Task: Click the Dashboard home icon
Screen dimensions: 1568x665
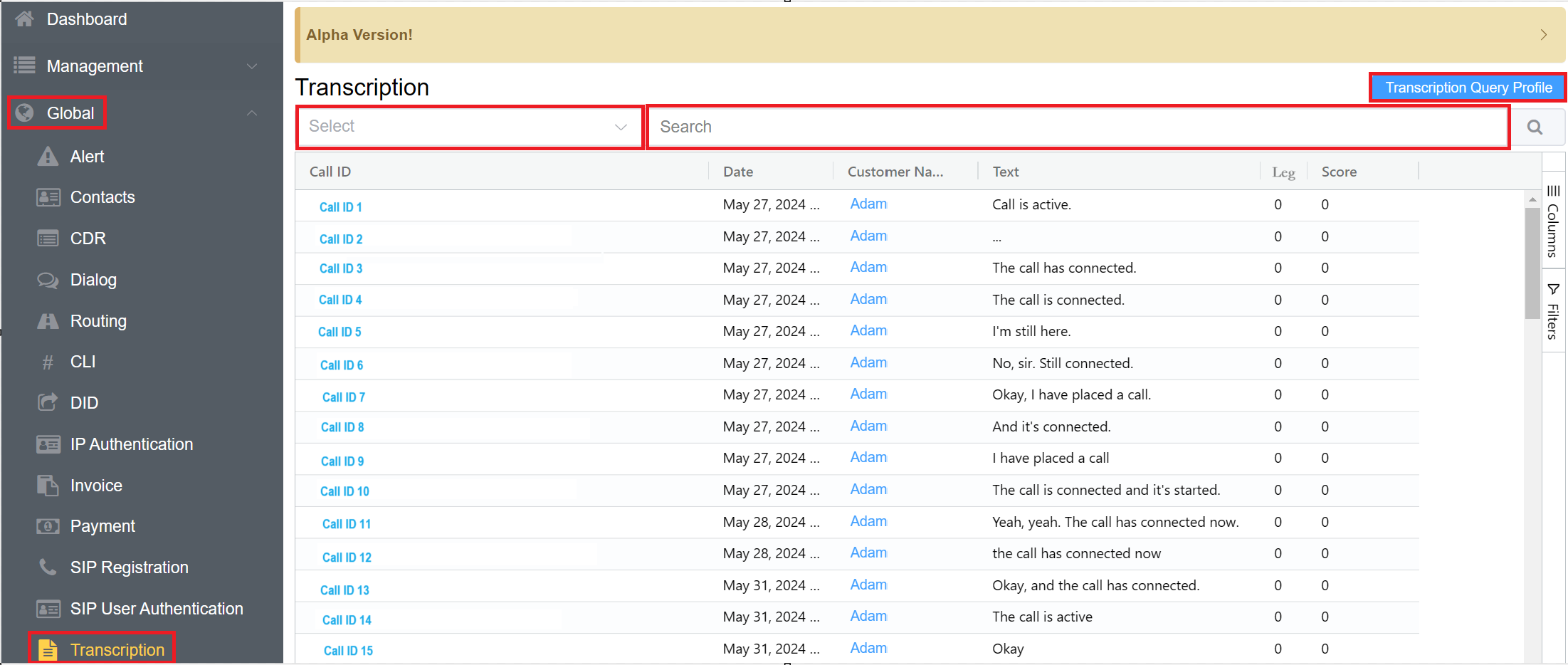Action: (x=25, y=19)
